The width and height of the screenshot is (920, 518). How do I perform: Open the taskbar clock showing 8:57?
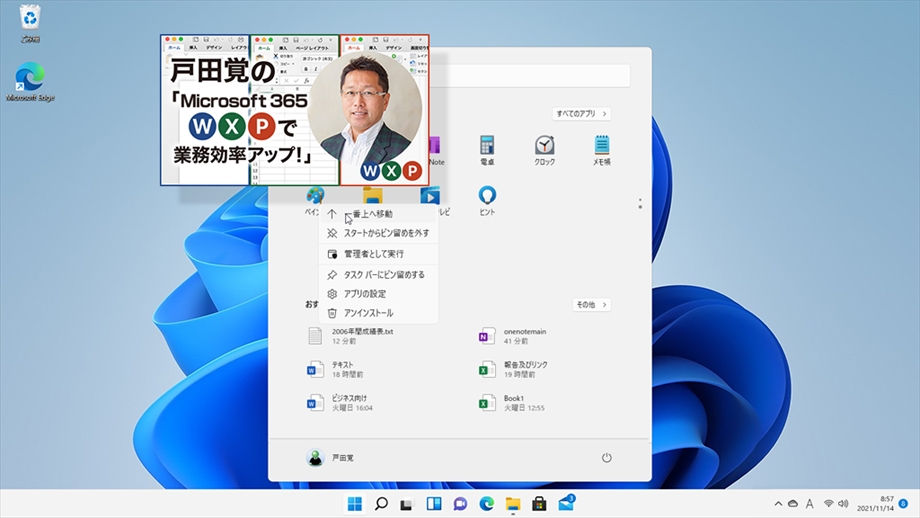coord(875,503)
